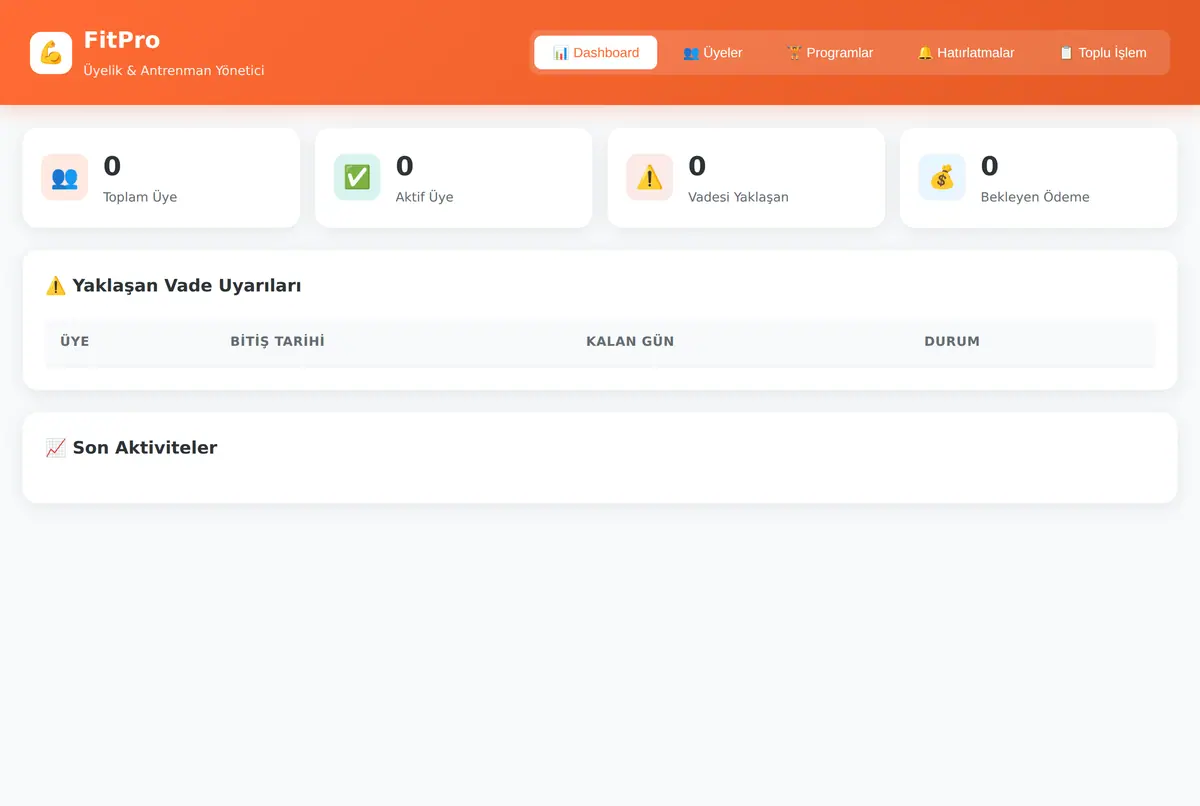Click the Bekleyen Ödeme money bag icon
The width and height of the screenshot is (1200, 806).
pos(942,177)
